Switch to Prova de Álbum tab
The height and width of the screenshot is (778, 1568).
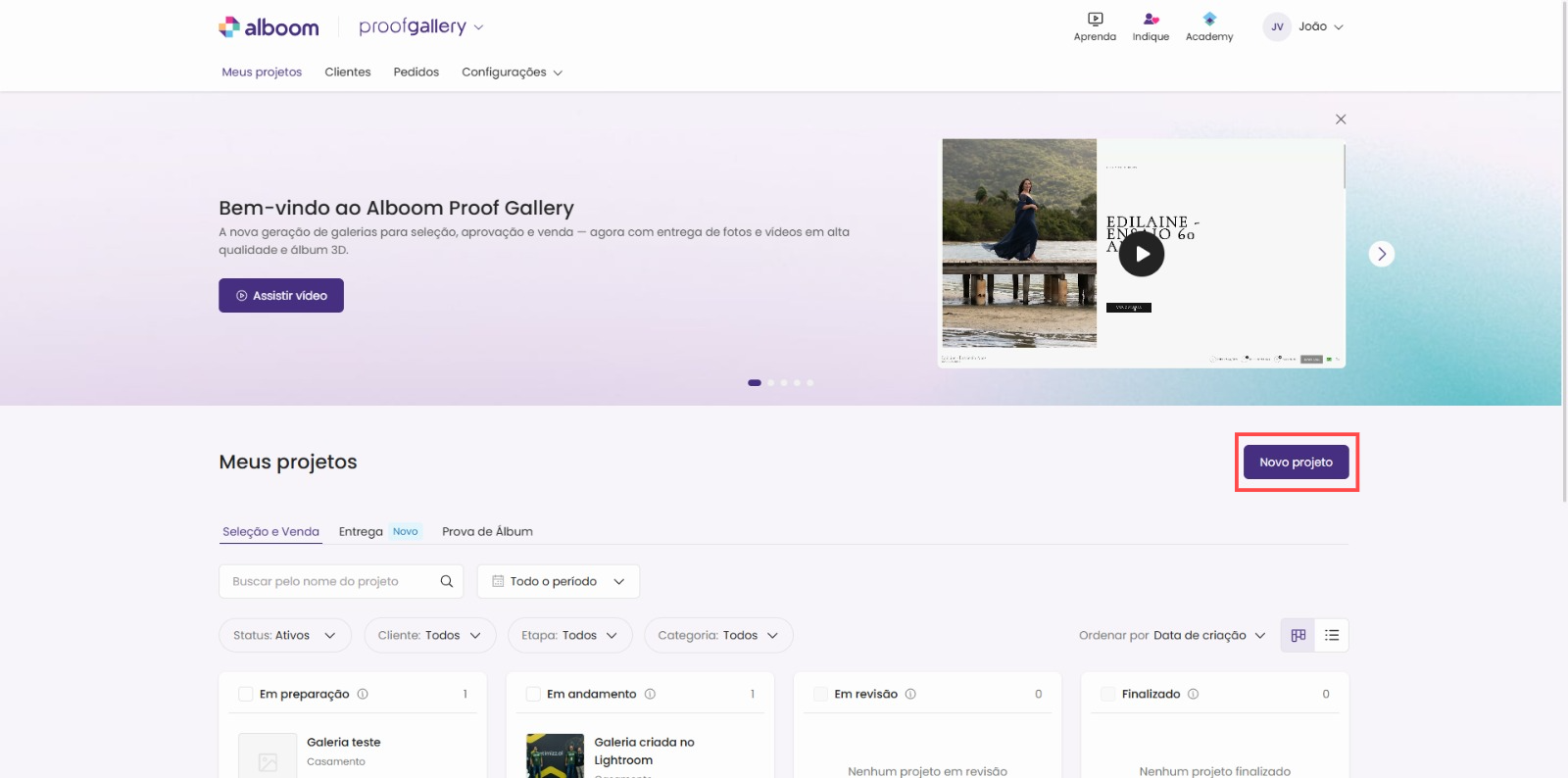click(x=487, y=531)
